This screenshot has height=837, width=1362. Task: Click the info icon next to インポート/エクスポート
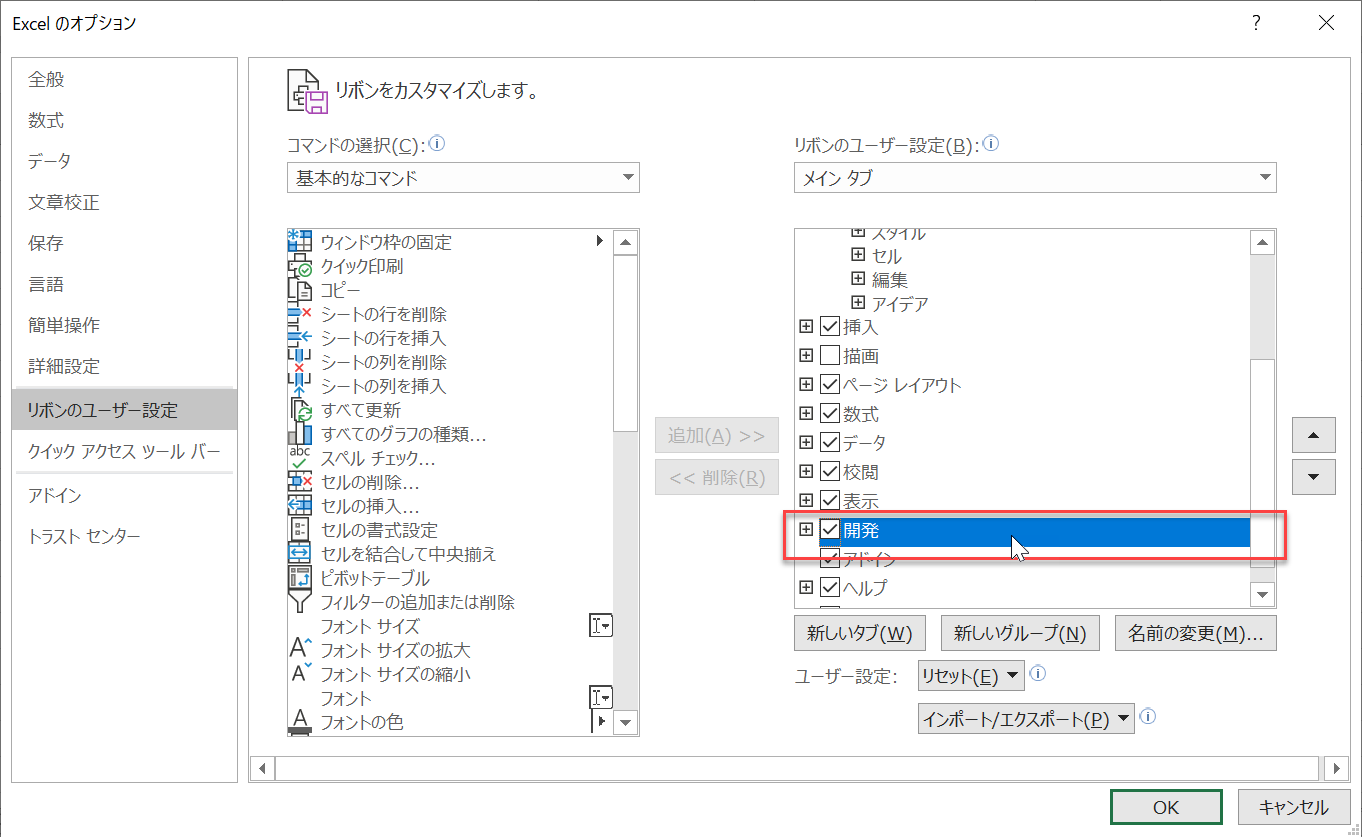click(x=1147, y=716)
